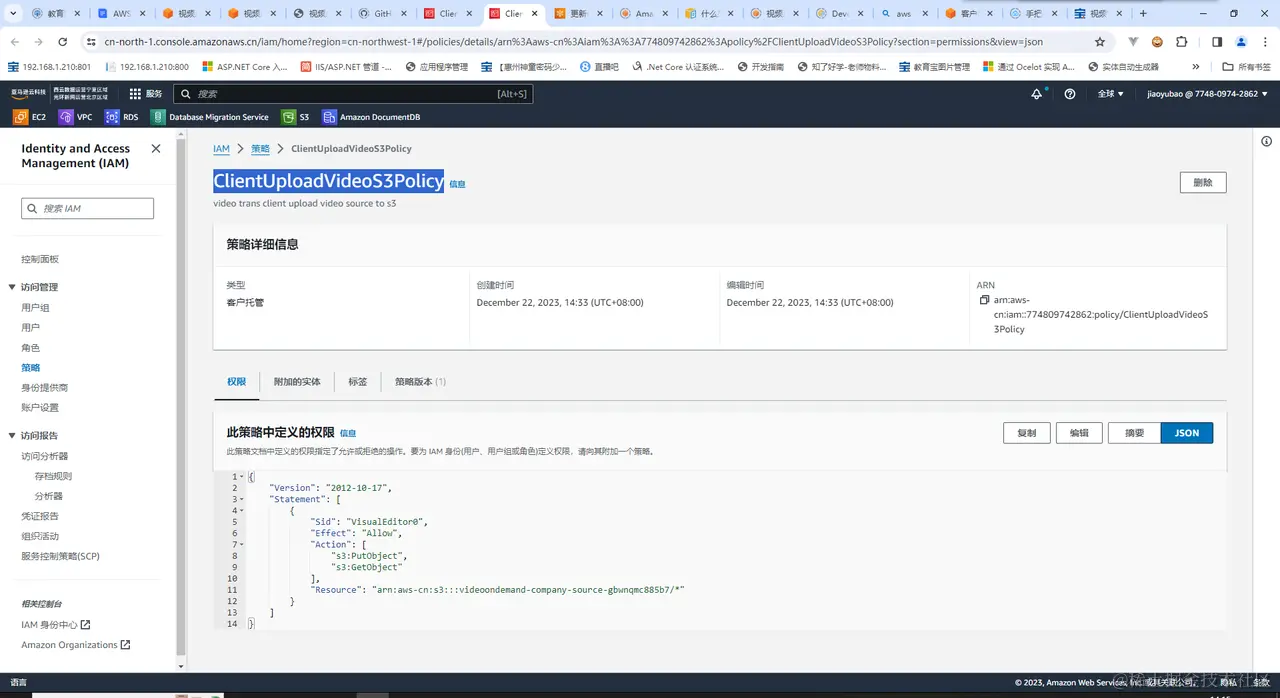
Task: Select the AWS browser tab
Action: click(122, 14)
